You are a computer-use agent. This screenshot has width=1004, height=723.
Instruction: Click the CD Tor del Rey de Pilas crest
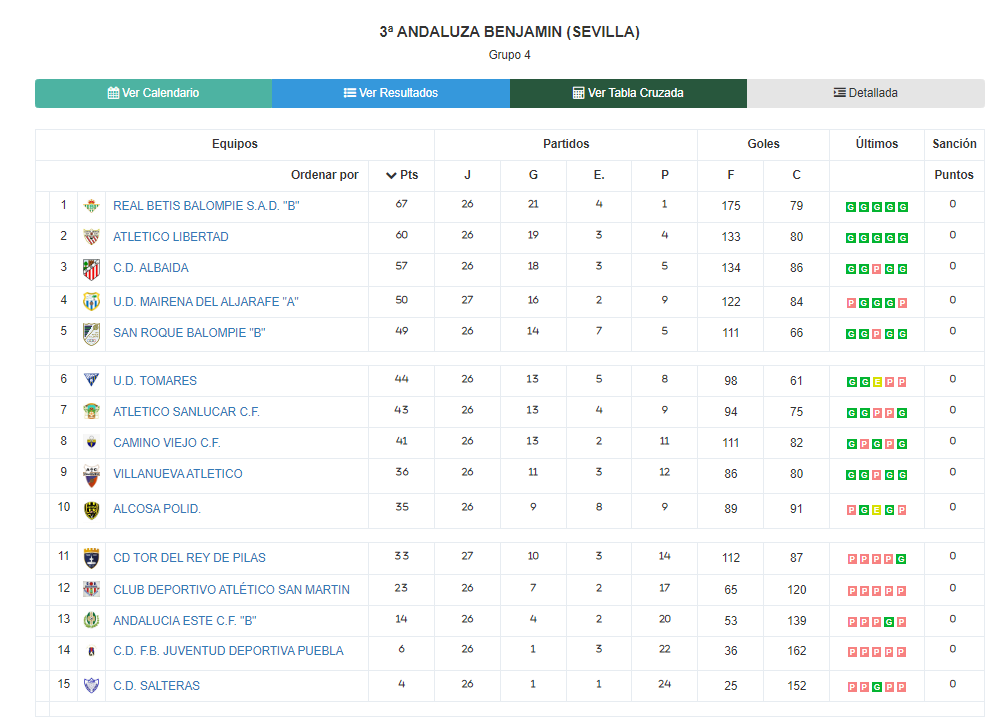92,558
